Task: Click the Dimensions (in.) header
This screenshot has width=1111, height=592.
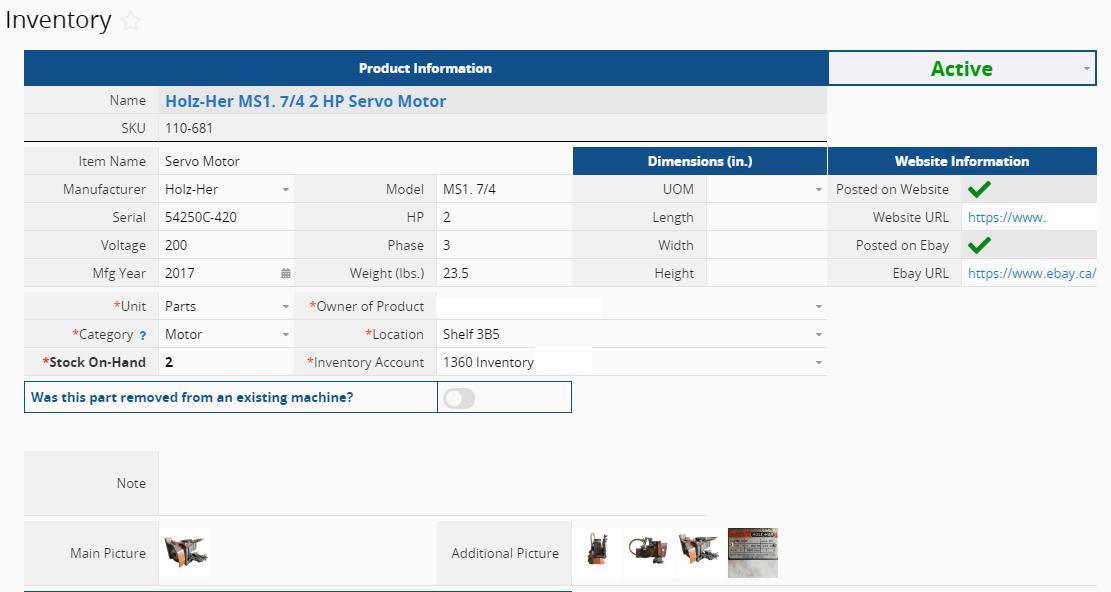Action: pyautogui.click(x=699, y=161)
